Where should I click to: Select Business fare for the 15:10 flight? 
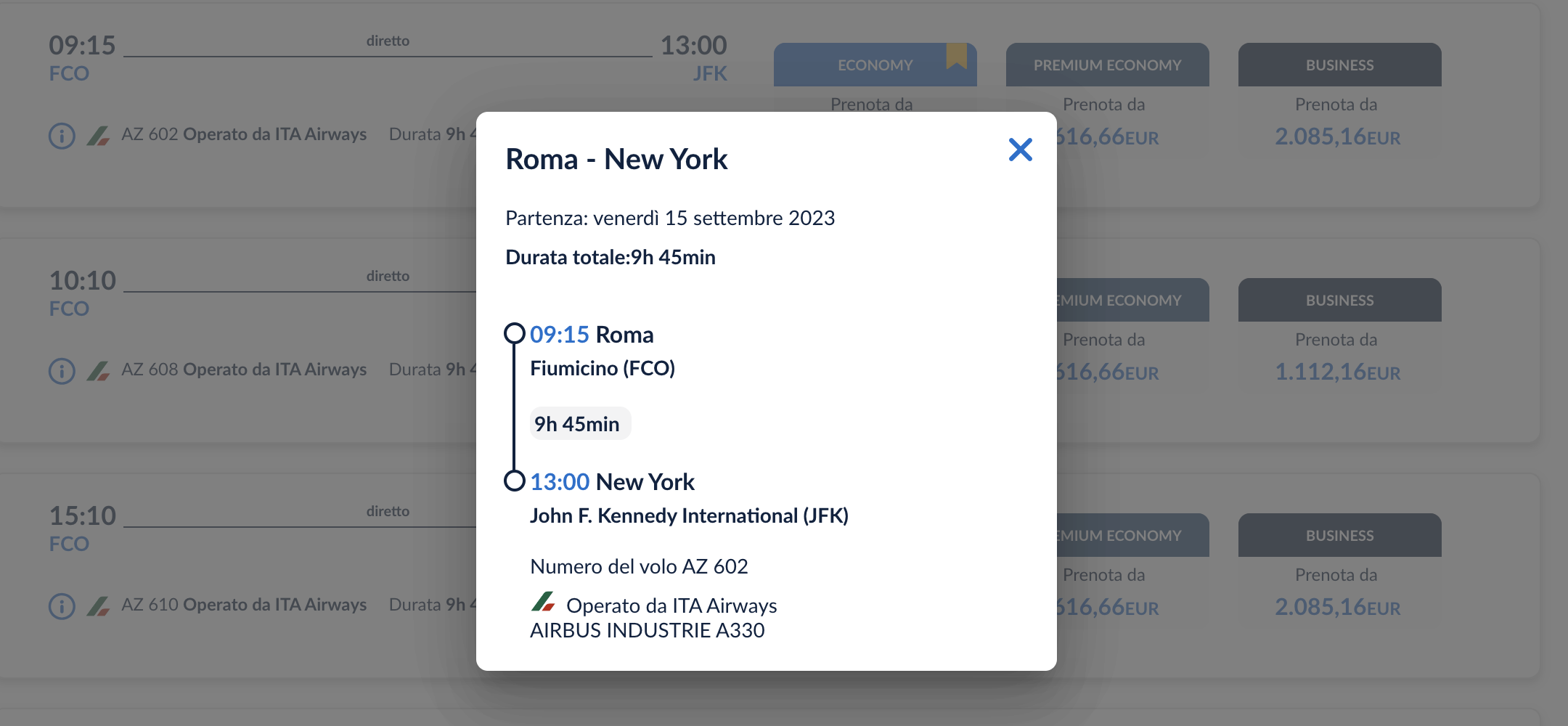[1339, 535]
